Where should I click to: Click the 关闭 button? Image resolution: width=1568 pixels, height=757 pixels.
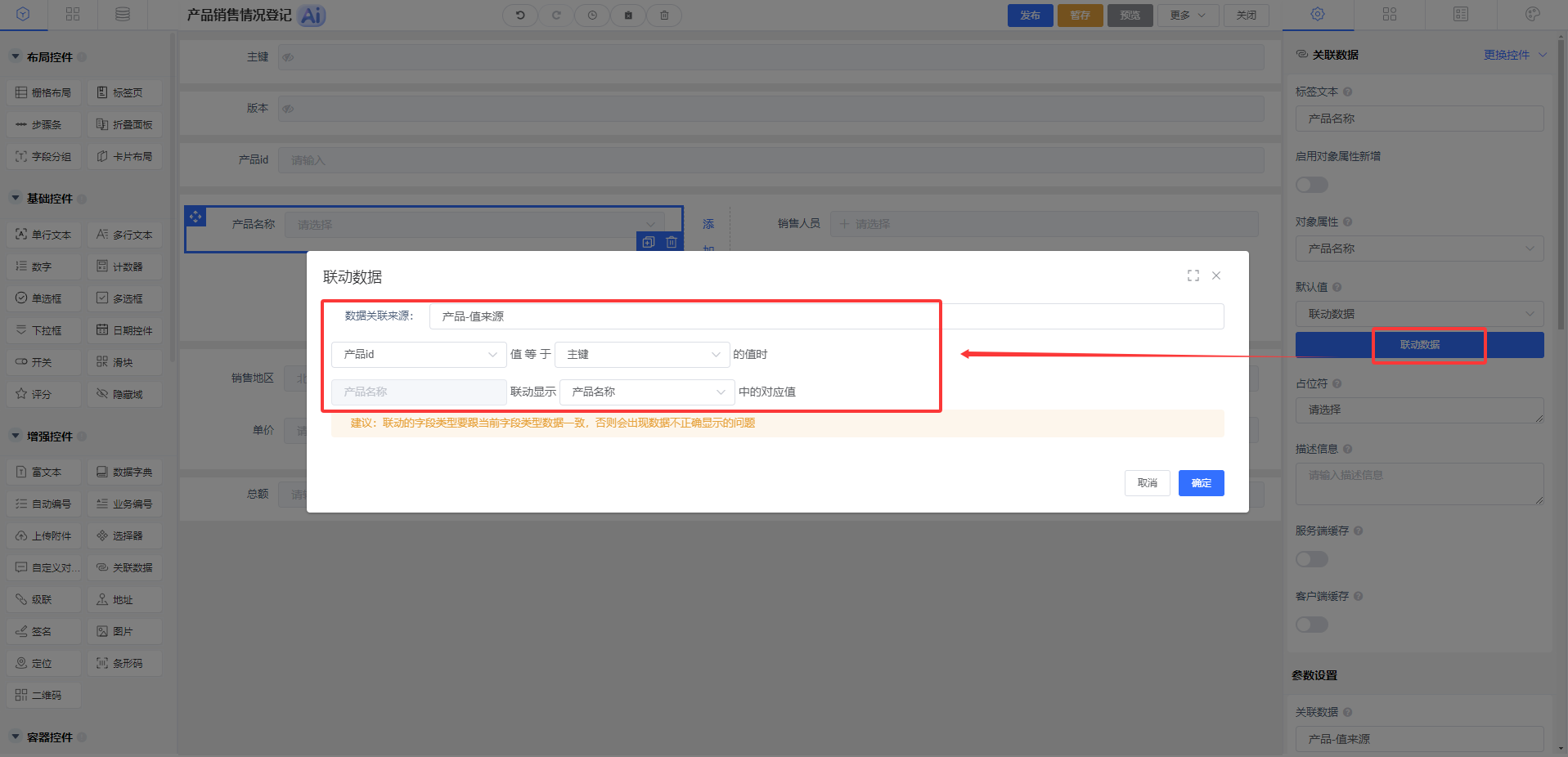[x=1247, y=16]
